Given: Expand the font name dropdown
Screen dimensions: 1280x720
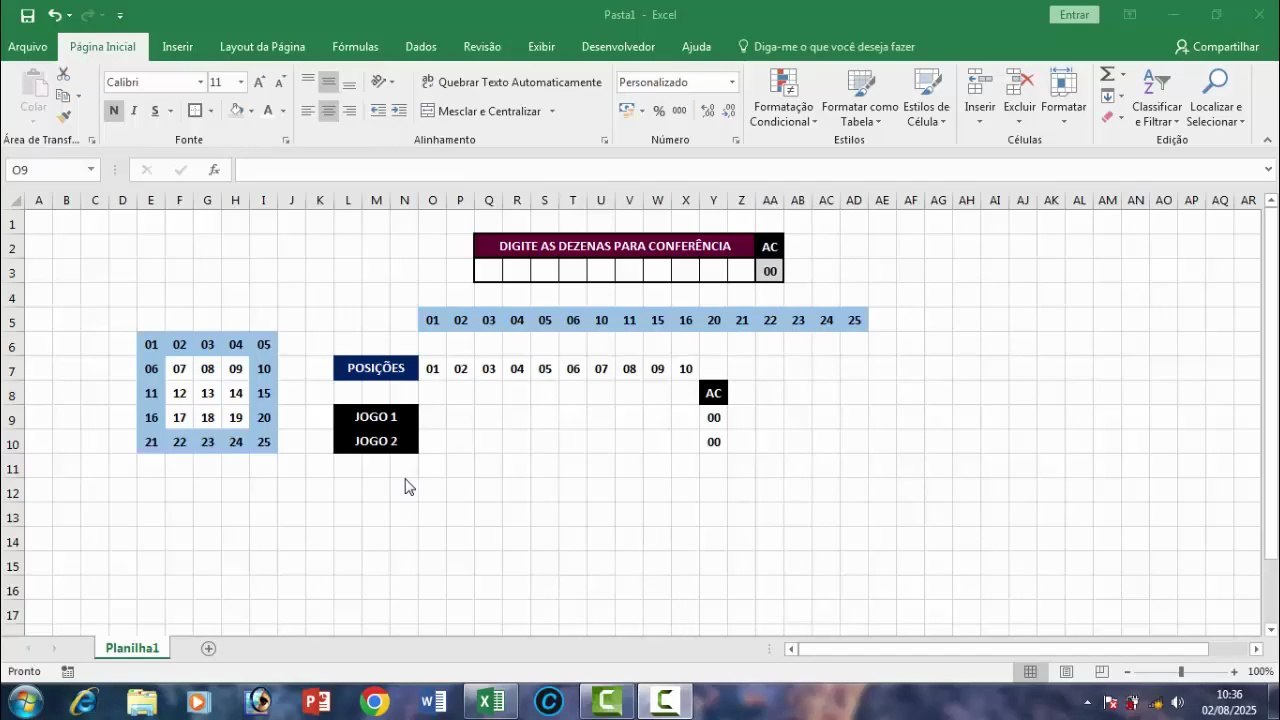Looking at the screenshot, I should 200,82.
